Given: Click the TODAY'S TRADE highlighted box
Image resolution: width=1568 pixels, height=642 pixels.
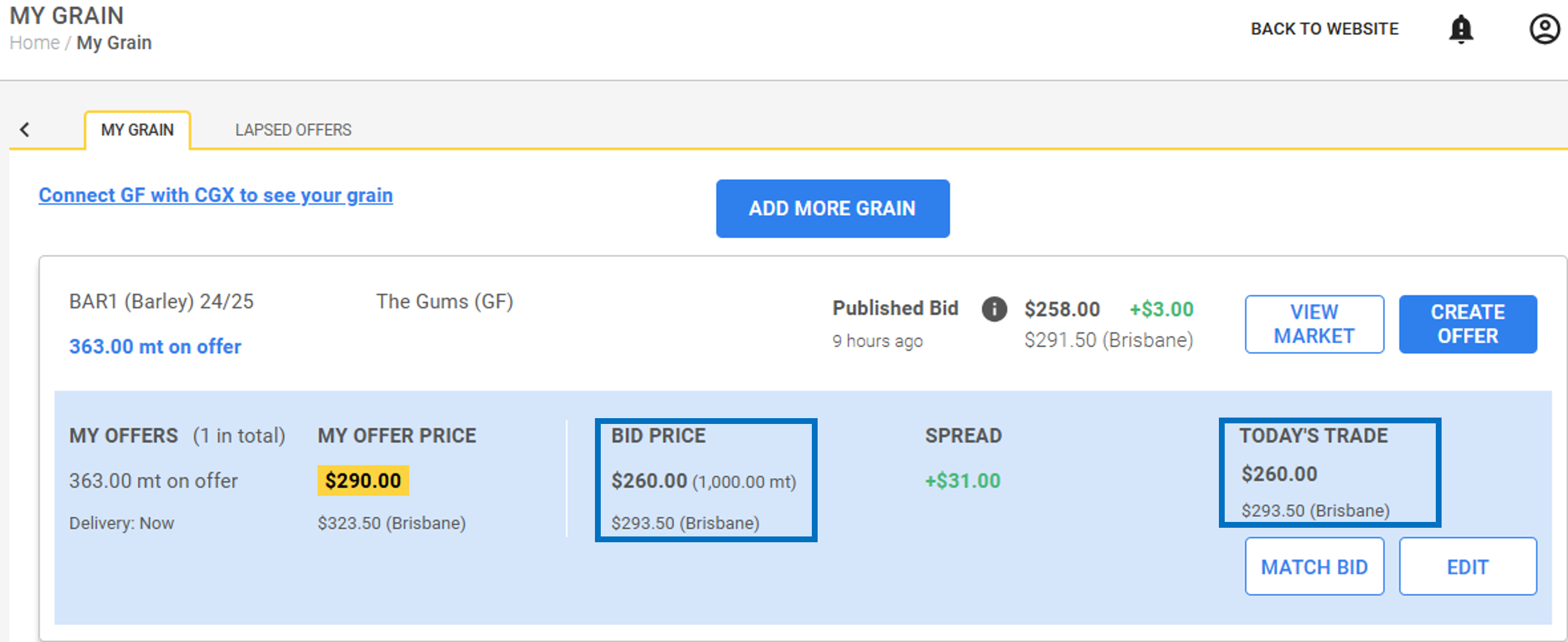Looking at the screenshot, I should point(1330,473).
